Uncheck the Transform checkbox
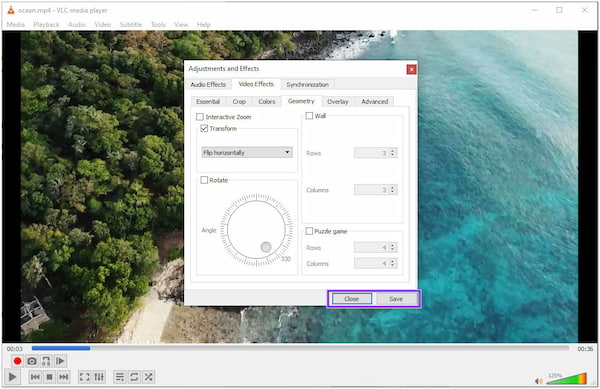The width and height of the screenshot is (600, 389). [x=204, y=128]
